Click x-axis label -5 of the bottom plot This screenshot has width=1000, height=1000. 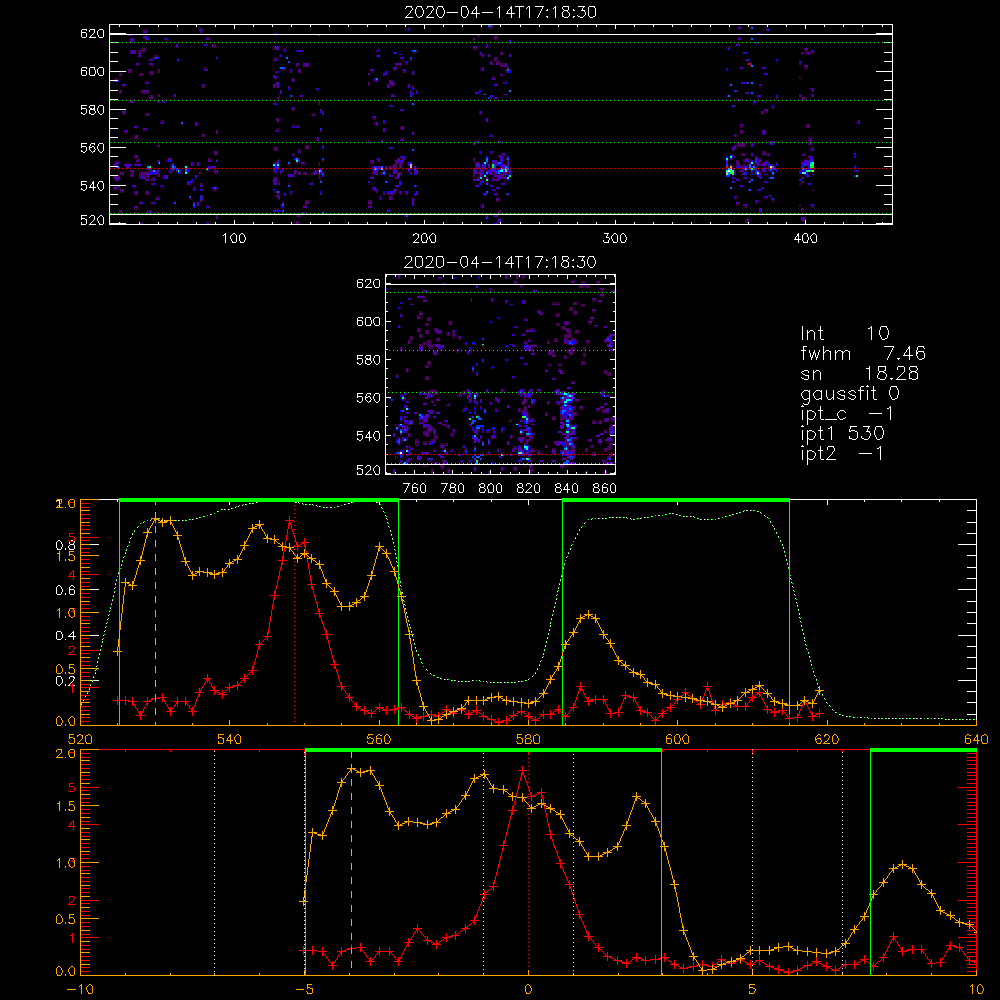(305, 990)
